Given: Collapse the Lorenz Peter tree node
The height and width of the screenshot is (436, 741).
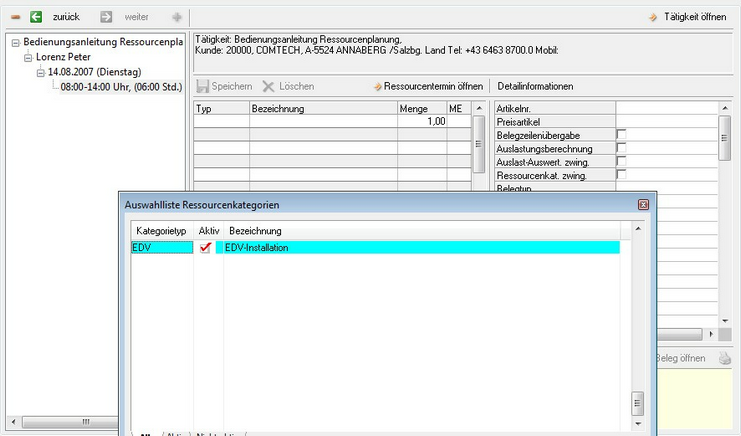Looking at the screenshot, I should click(x=28, y=58).
